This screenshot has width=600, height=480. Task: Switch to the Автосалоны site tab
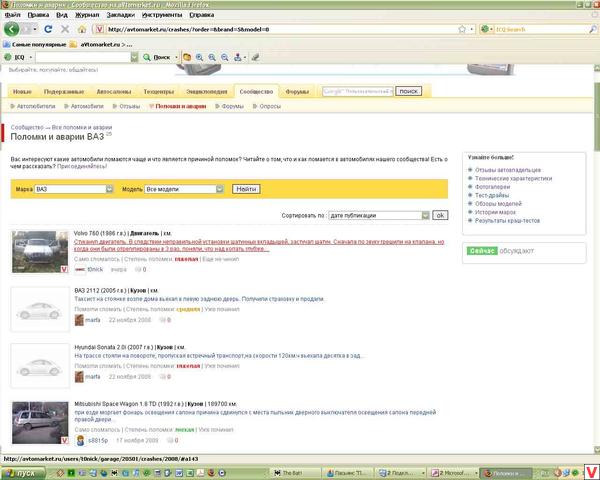114,91
